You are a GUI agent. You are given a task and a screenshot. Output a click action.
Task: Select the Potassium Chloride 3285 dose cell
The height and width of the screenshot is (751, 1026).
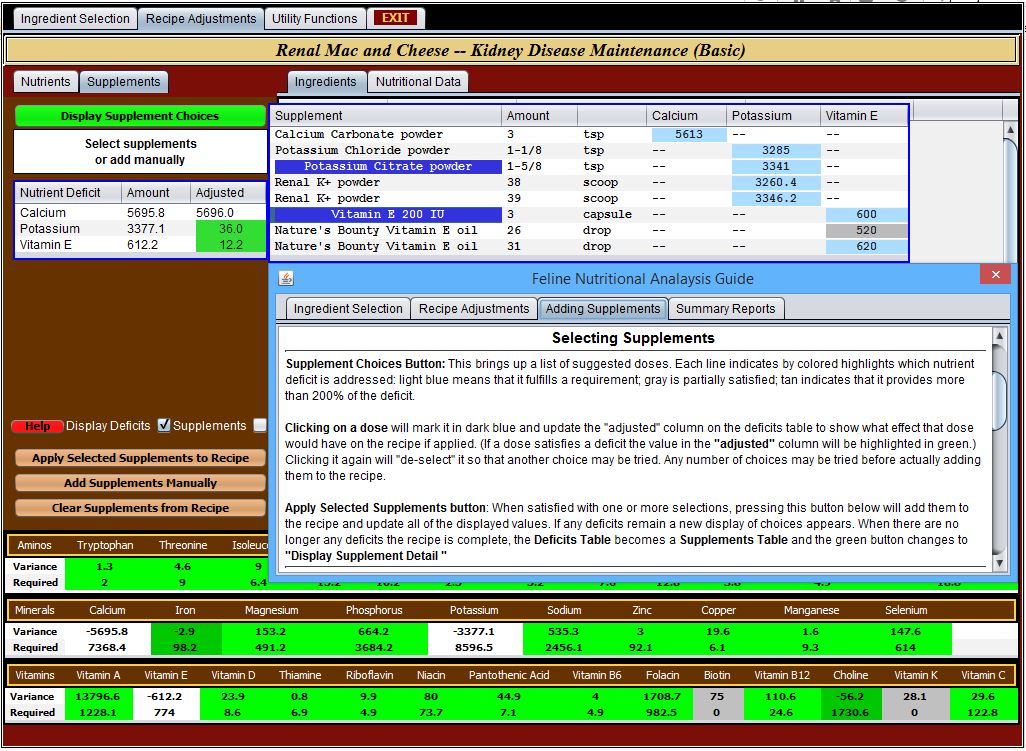tap(775, 150)
